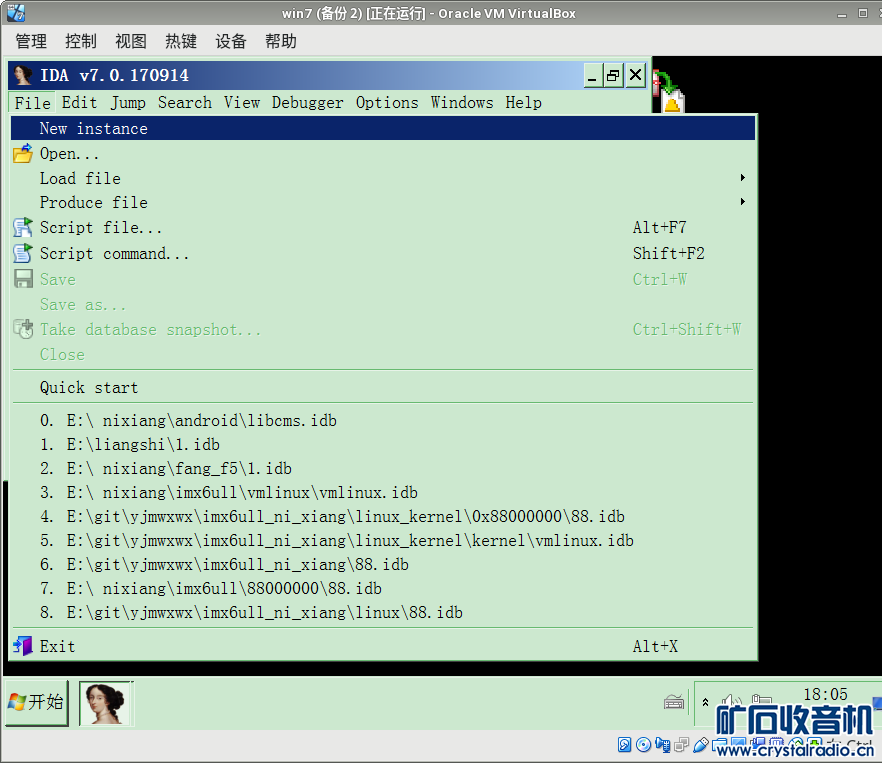Open recent file 7 88000000\88.idb

pyautogui.click(x=382, y=588)
